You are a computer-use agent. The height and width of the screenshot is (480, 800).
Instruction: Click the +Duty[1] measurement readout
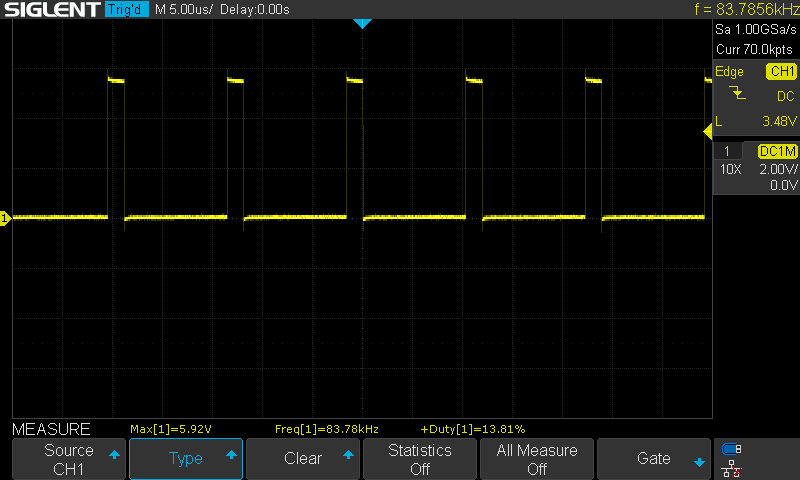coord(473,429)
